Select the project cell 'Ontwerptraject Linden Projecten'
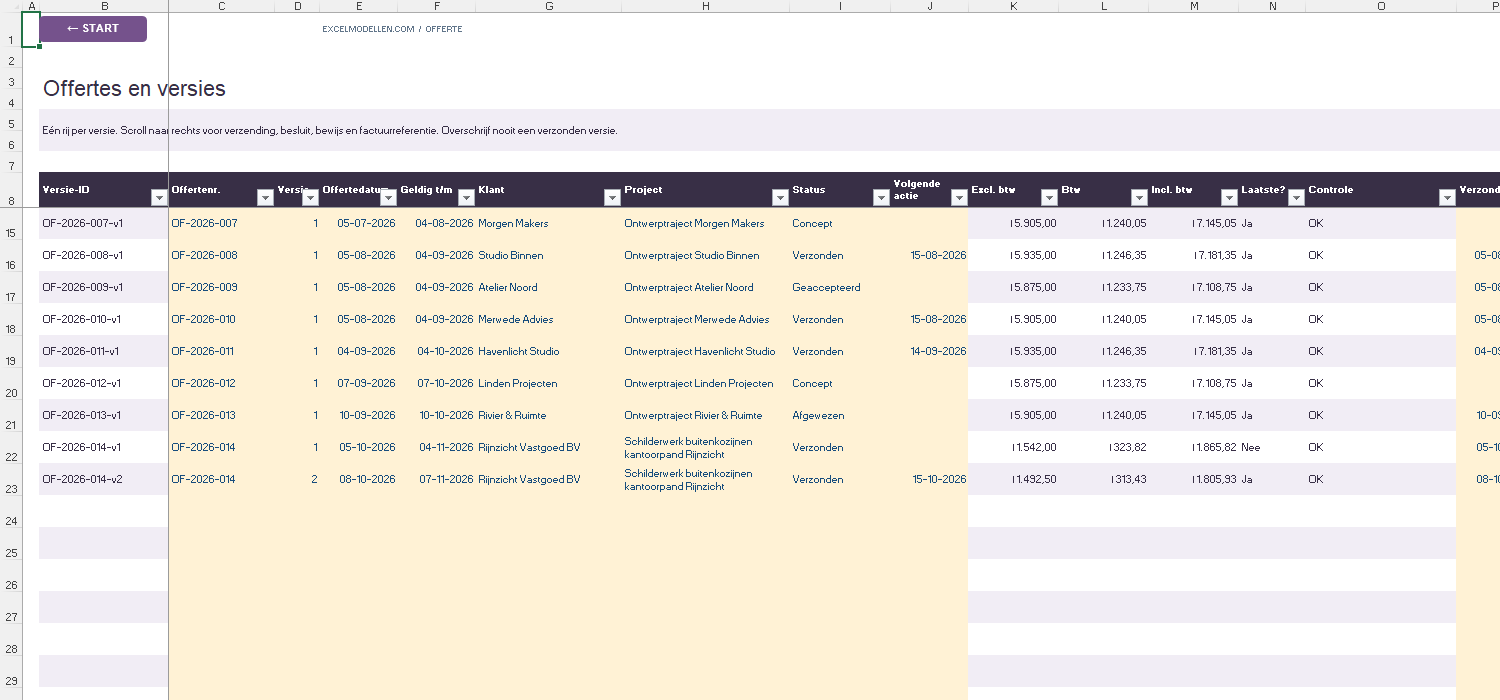 [x=706, y=383]
